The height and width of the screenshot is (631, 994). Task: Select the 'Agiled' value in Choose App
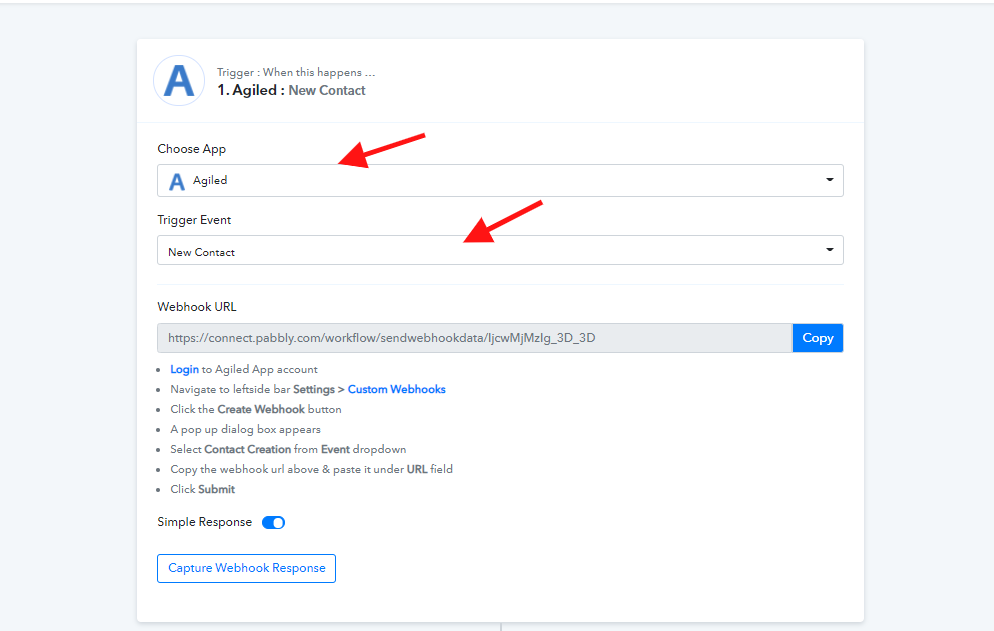[x=210, y=181]
